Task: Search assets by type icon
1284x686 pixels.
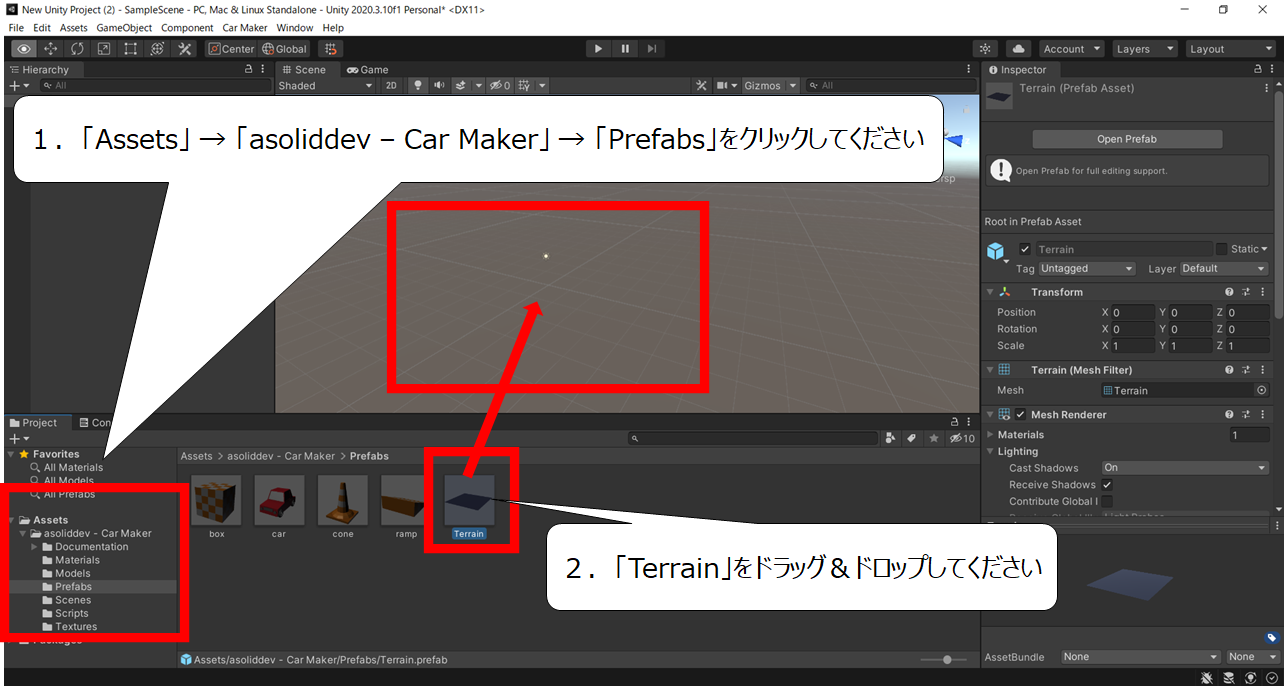Action: click(890, 438)
